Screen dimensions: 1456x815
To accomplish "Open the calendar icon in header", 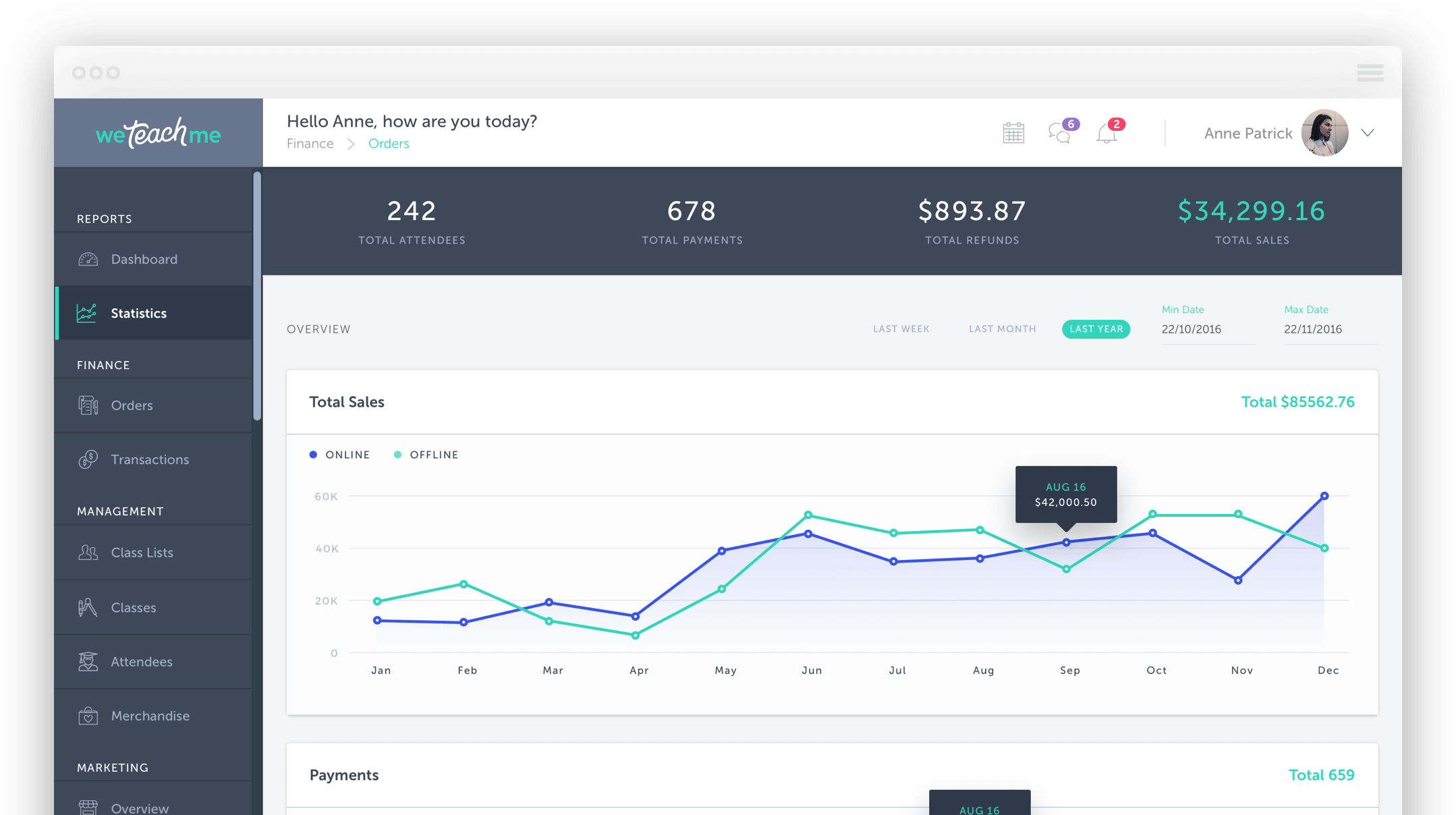I will point(1013,133).
